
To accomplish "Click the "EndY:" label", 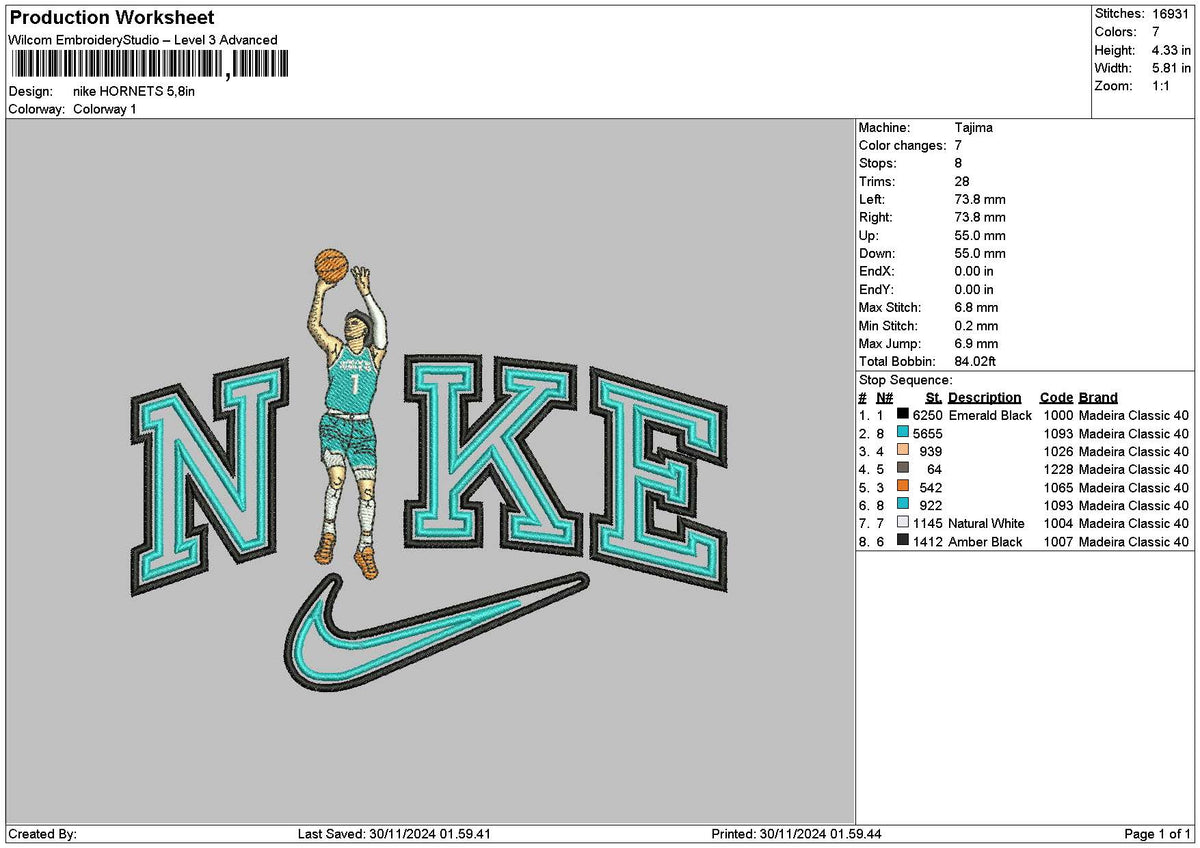I will [x=877, y=290].
